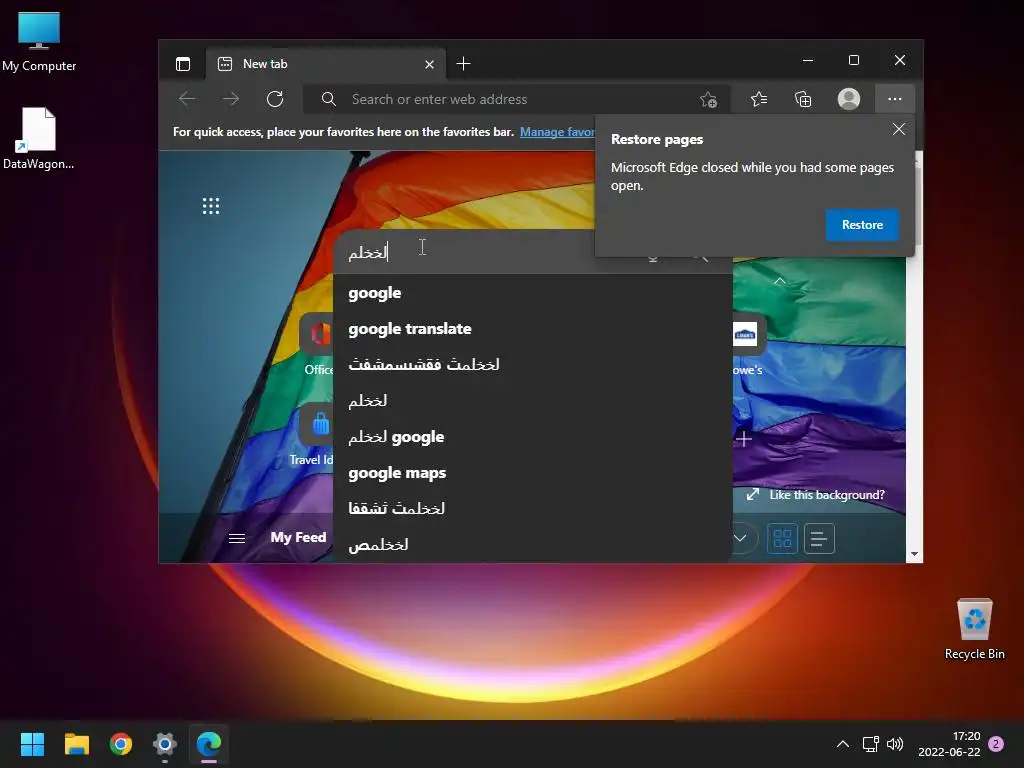The width and height of the screenshot is (1024, 768).
Task: Switch feed to grid view
Action: (x=782, y=539)
